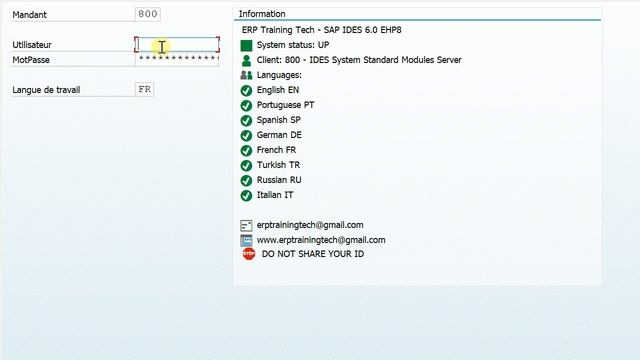This screenshot has width=640, height=360.
Task: Click the Mandant field showing 800
Action: [x=148, y=14]
